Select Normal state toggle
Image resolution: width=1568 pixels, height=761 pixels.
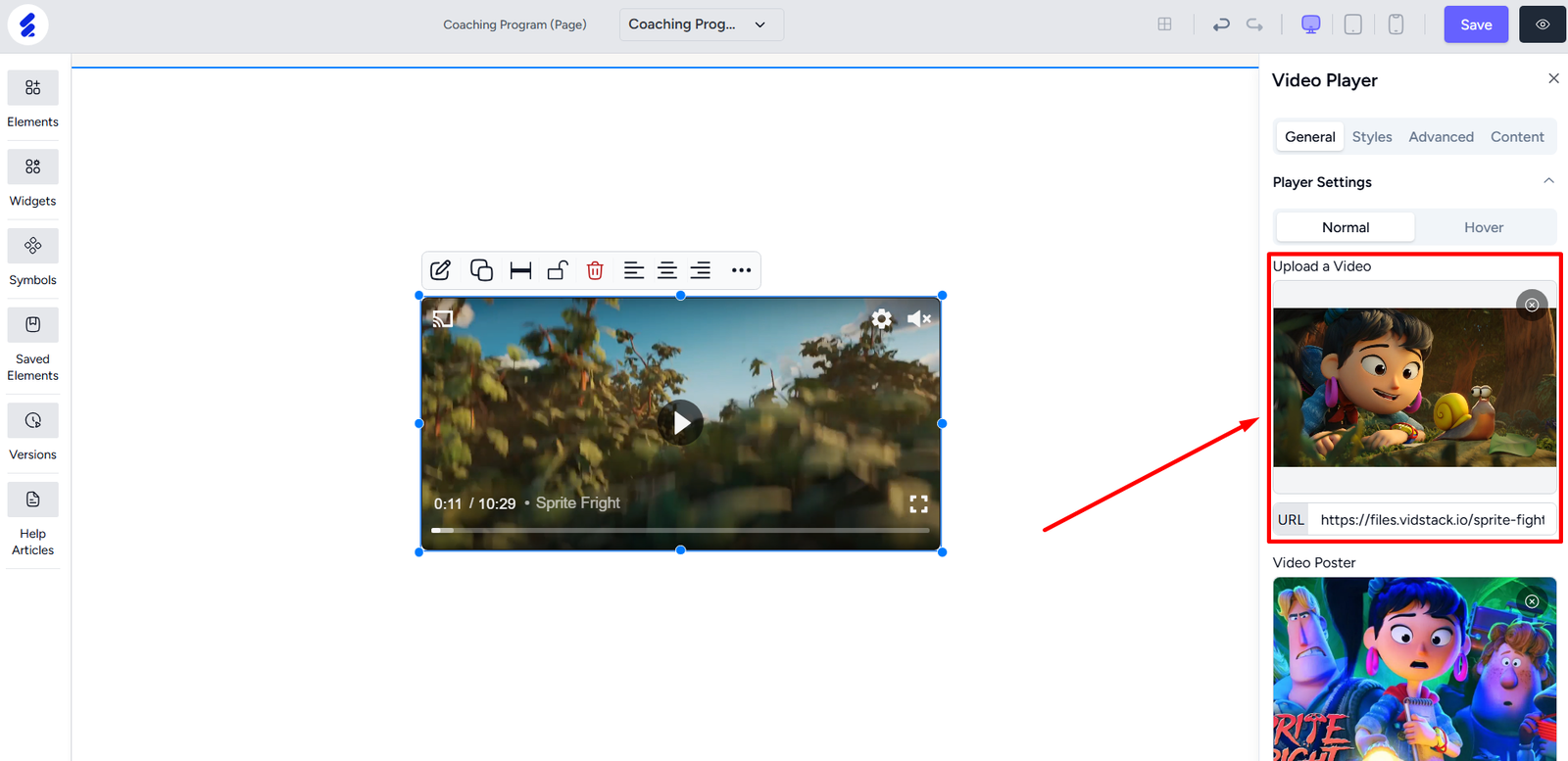coord(1345,227)
